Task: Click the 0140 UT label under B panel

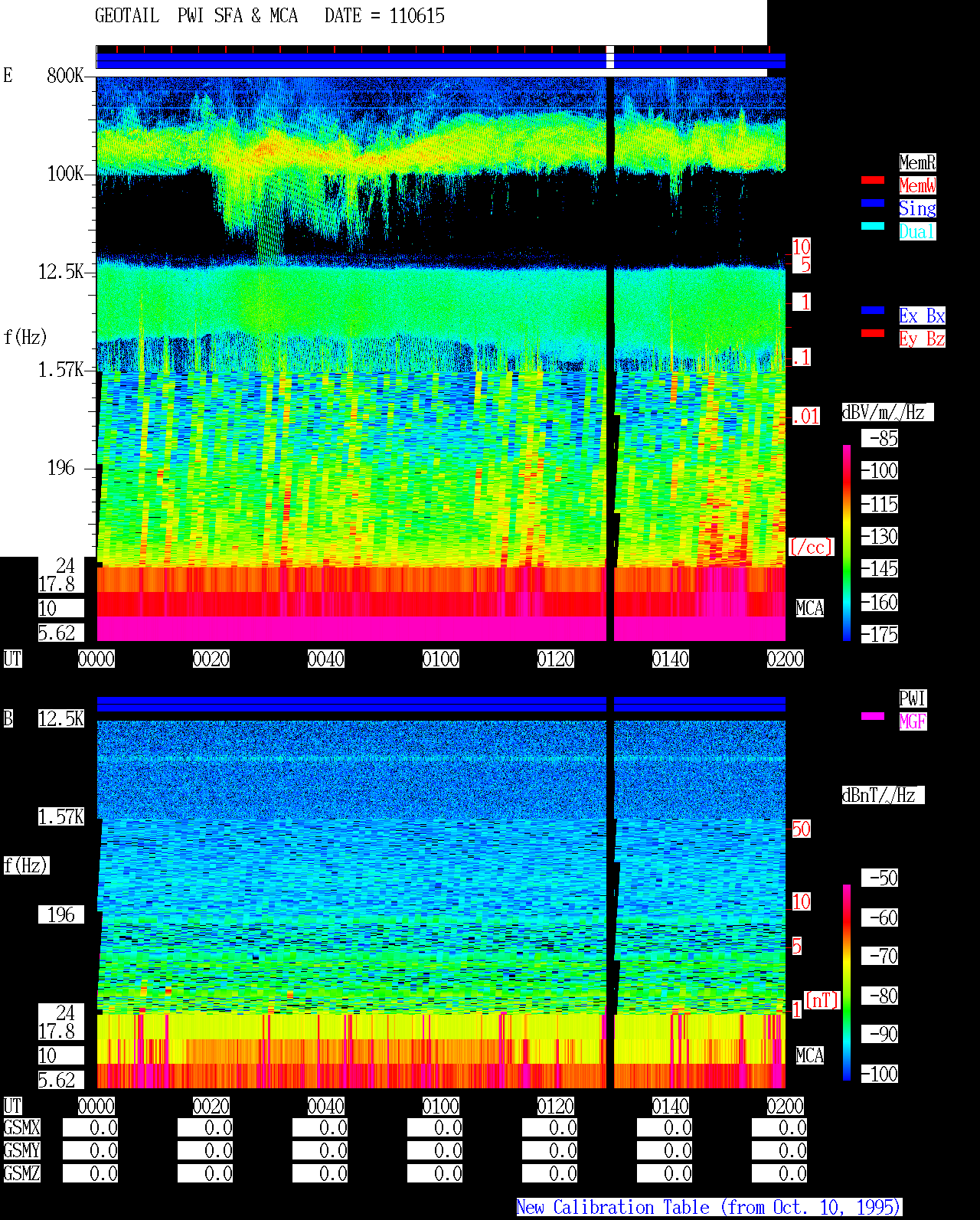Action: [671, 1106]
